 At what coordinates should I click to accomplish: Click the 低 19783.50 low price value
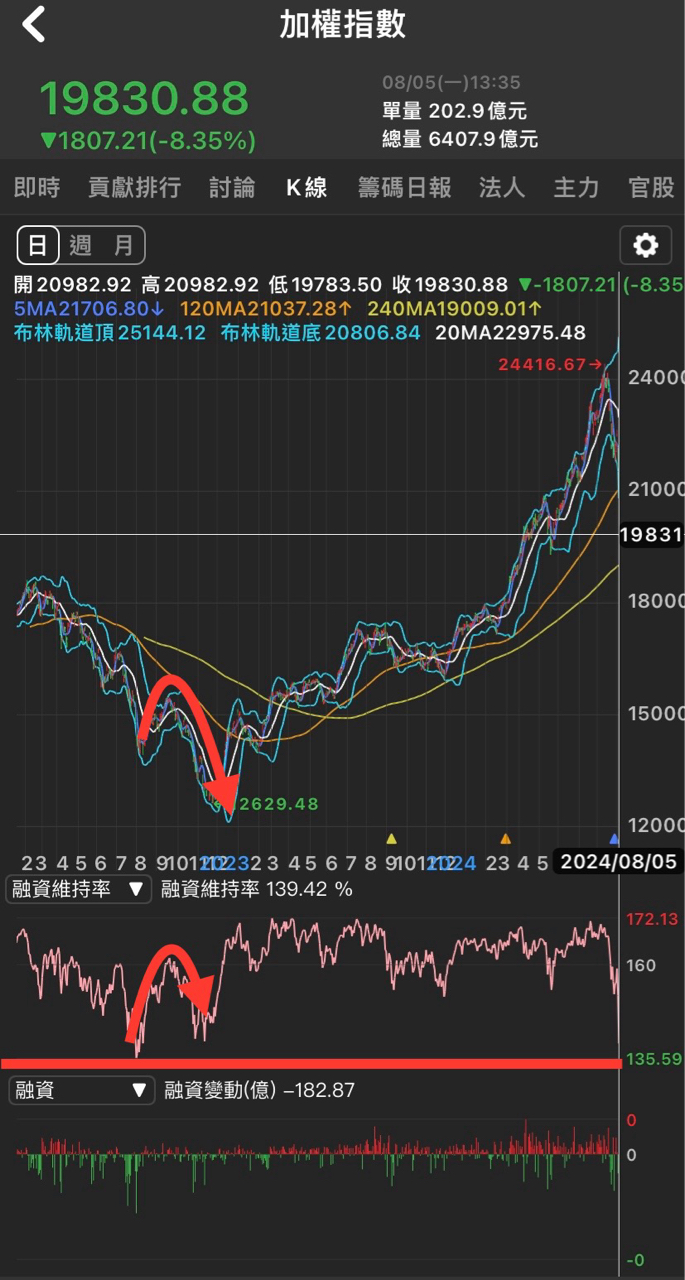pos(327,286)
